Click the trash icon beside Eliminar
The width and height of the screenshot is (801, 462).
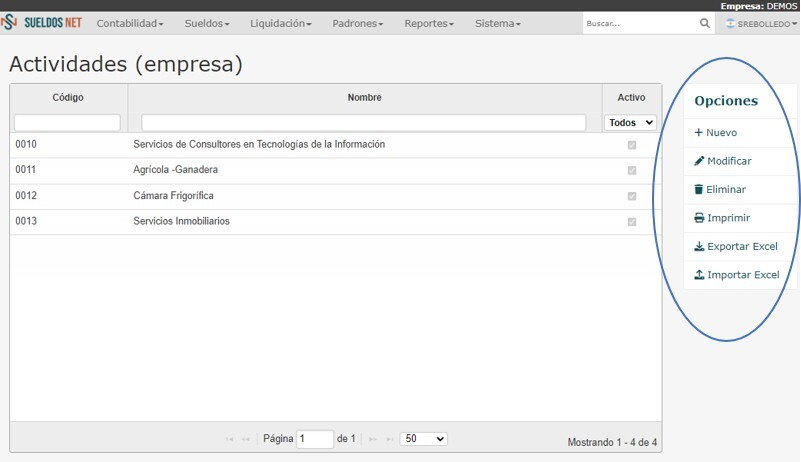(x=698, y=189)
